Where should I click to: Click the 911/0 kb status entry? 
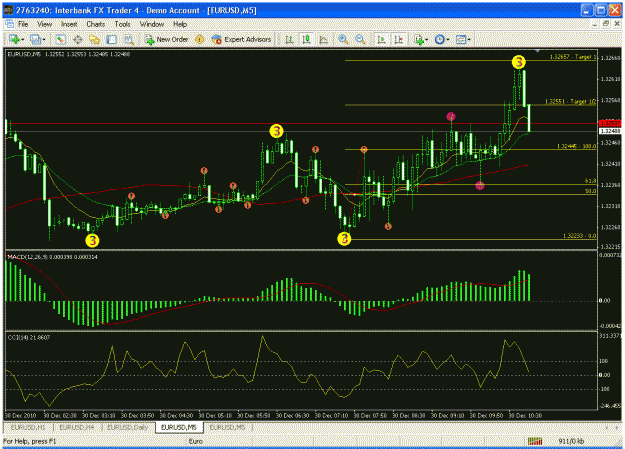571,441
